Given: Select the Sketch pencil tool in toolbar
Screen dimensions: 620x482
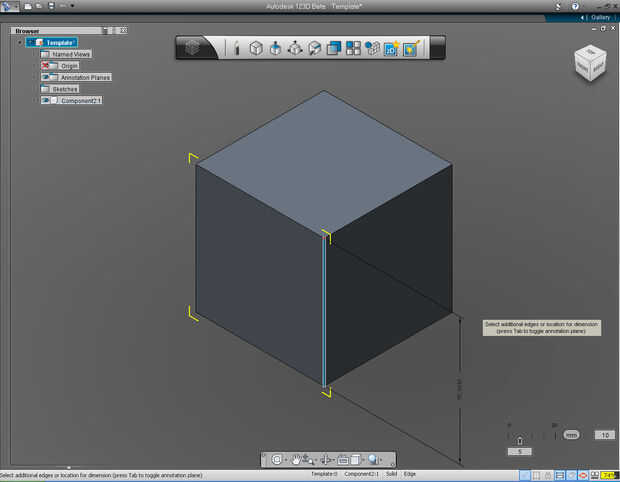Looking at the screenshot, I should pyautogui.click(x=237, y=47).
